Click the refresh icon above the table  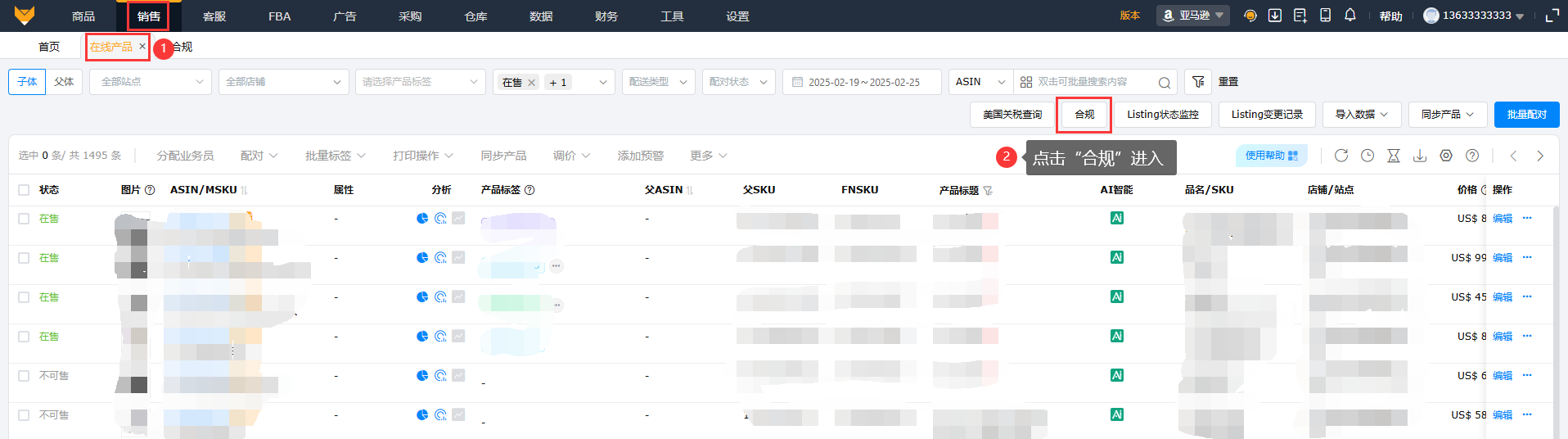coord(1341,156)
